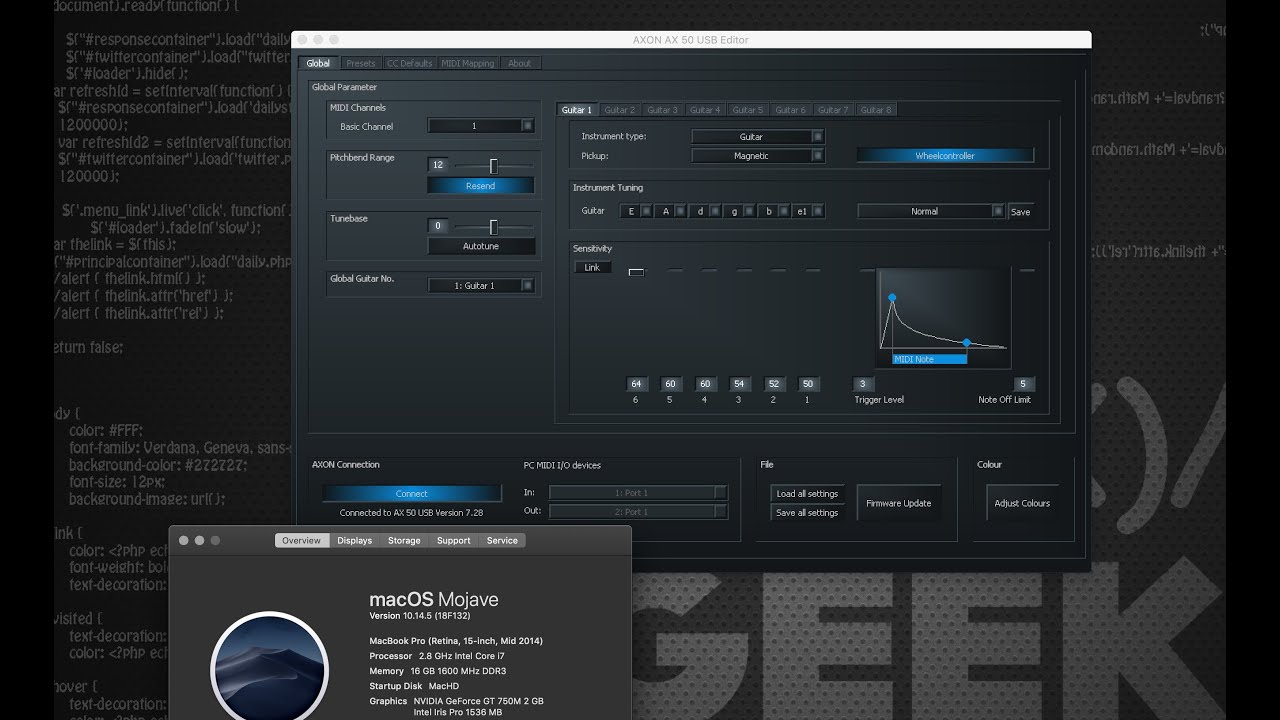Open the About tab in AXON editor
The image size is (1280, 720).
pos(520,63)
